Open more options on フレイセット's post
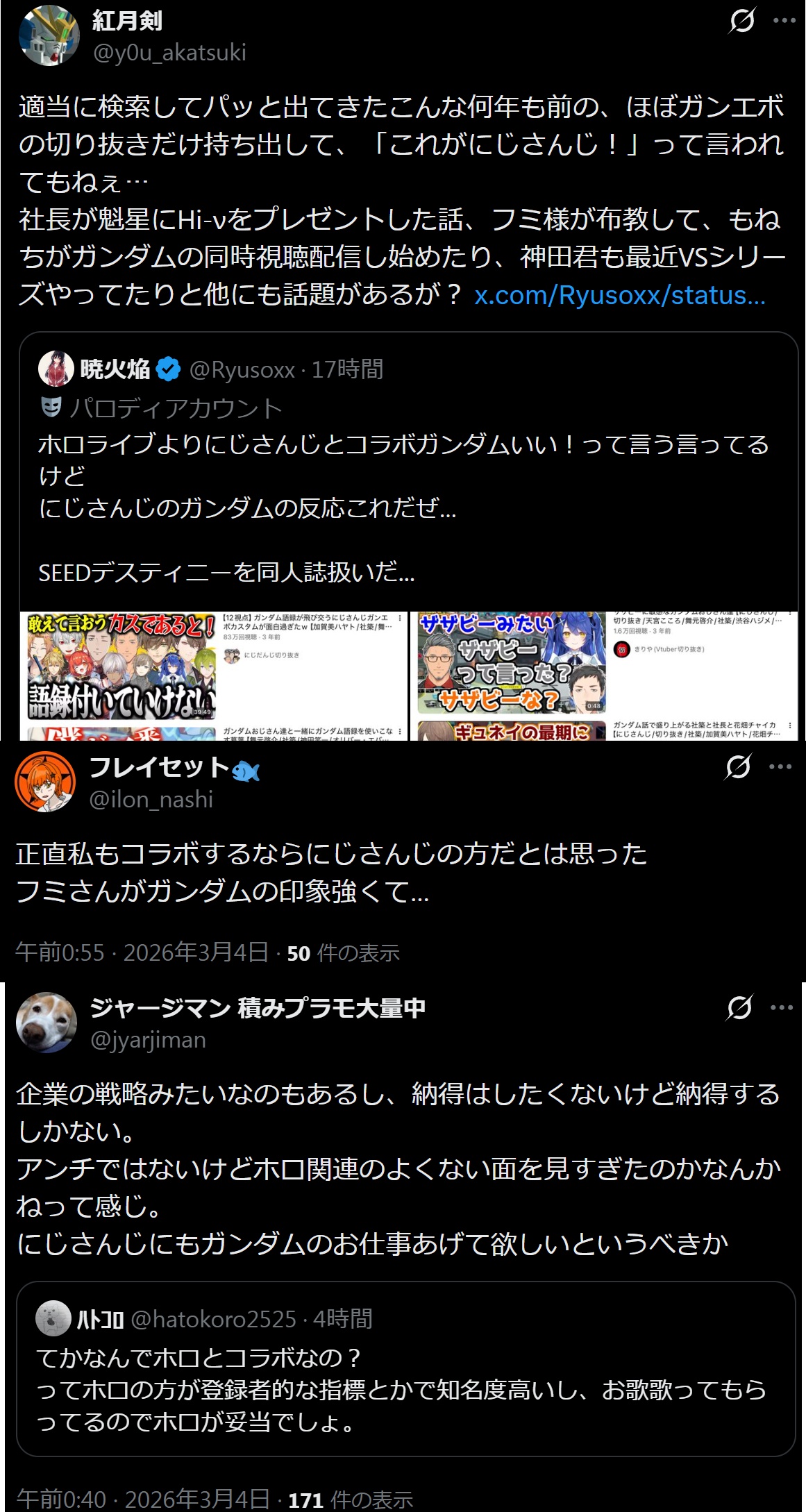This screenshot has width=806, height=1512. click(x=780, y=767)
